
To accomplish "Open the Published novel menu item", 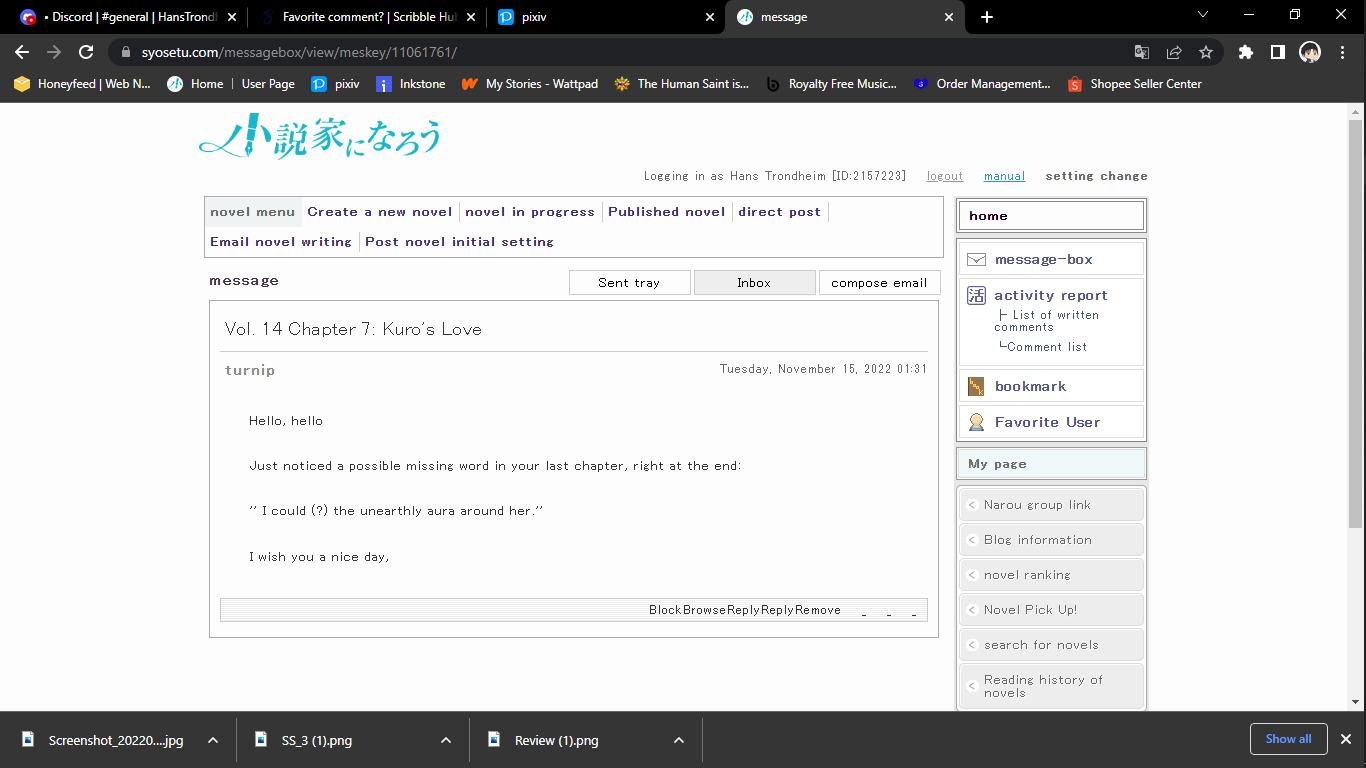I will point(666,212).
